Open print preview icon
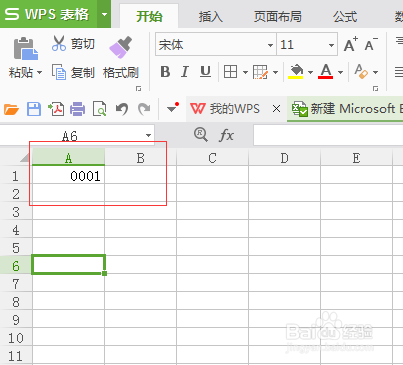The height and width of the screenshot is (365, 403). (x=100, y=109)
